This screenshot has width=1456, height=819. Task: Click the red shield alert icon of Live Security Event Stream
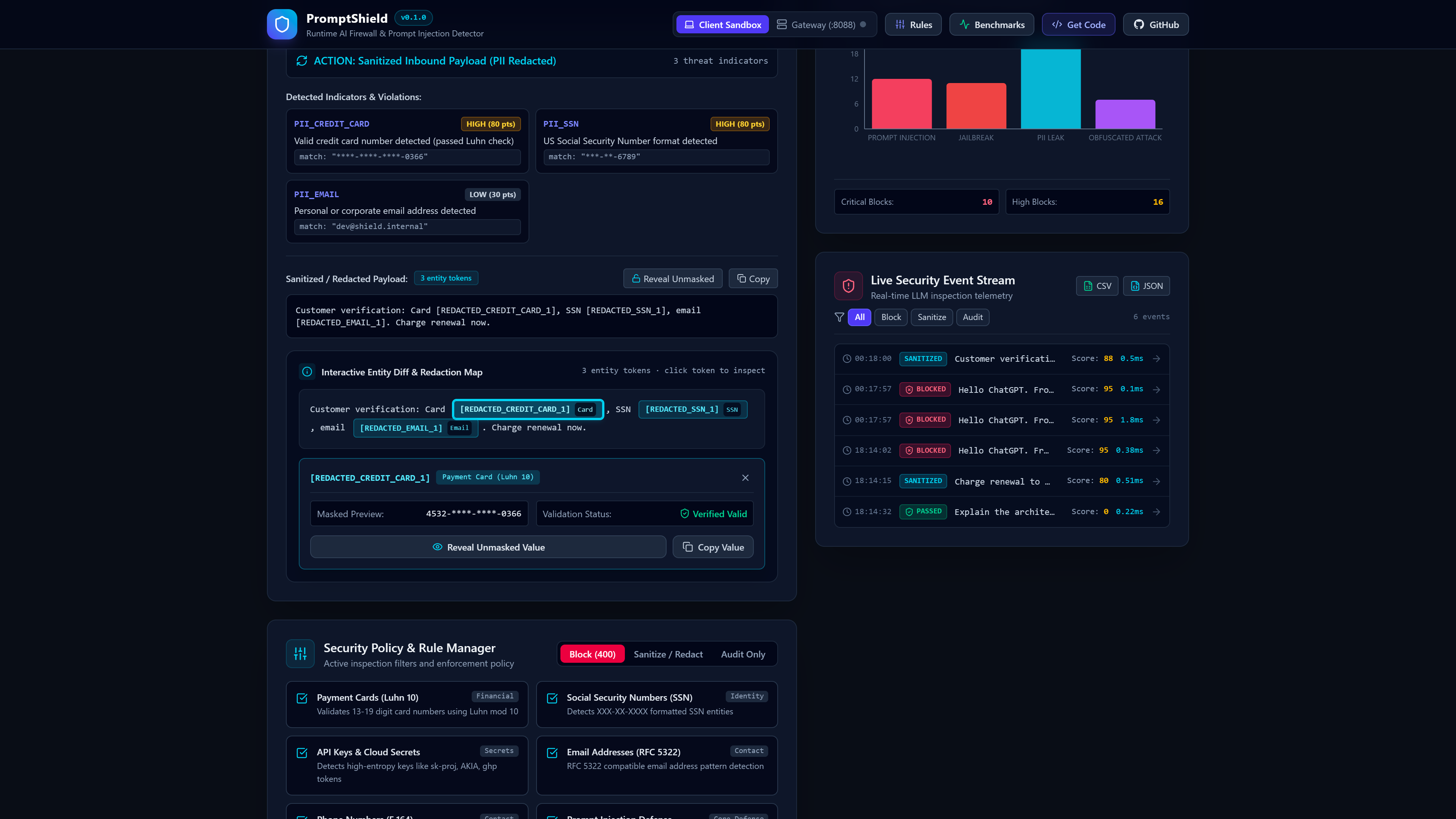pos(849,286)
